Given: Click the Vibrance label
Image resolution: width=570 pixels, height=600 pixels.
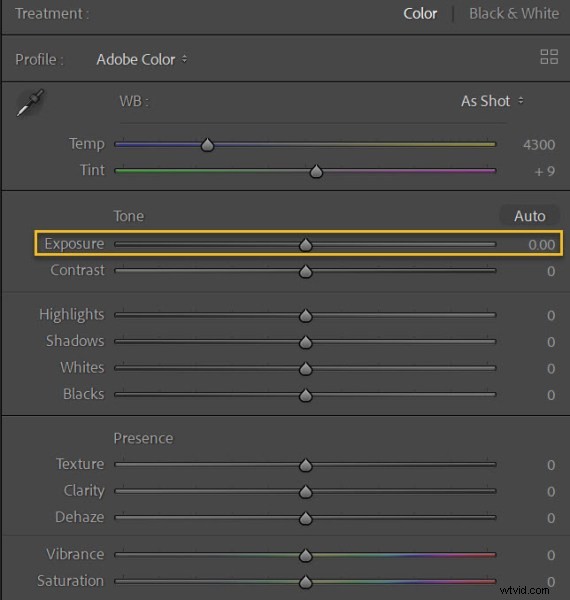Looking at the screenshot, I should (75, 554).
